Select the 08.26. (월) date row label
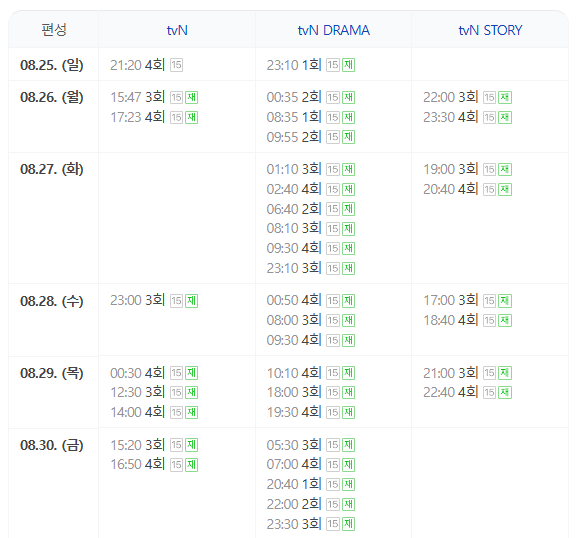The width and height of the screenshot is (576, 538). tap(52, 97)
